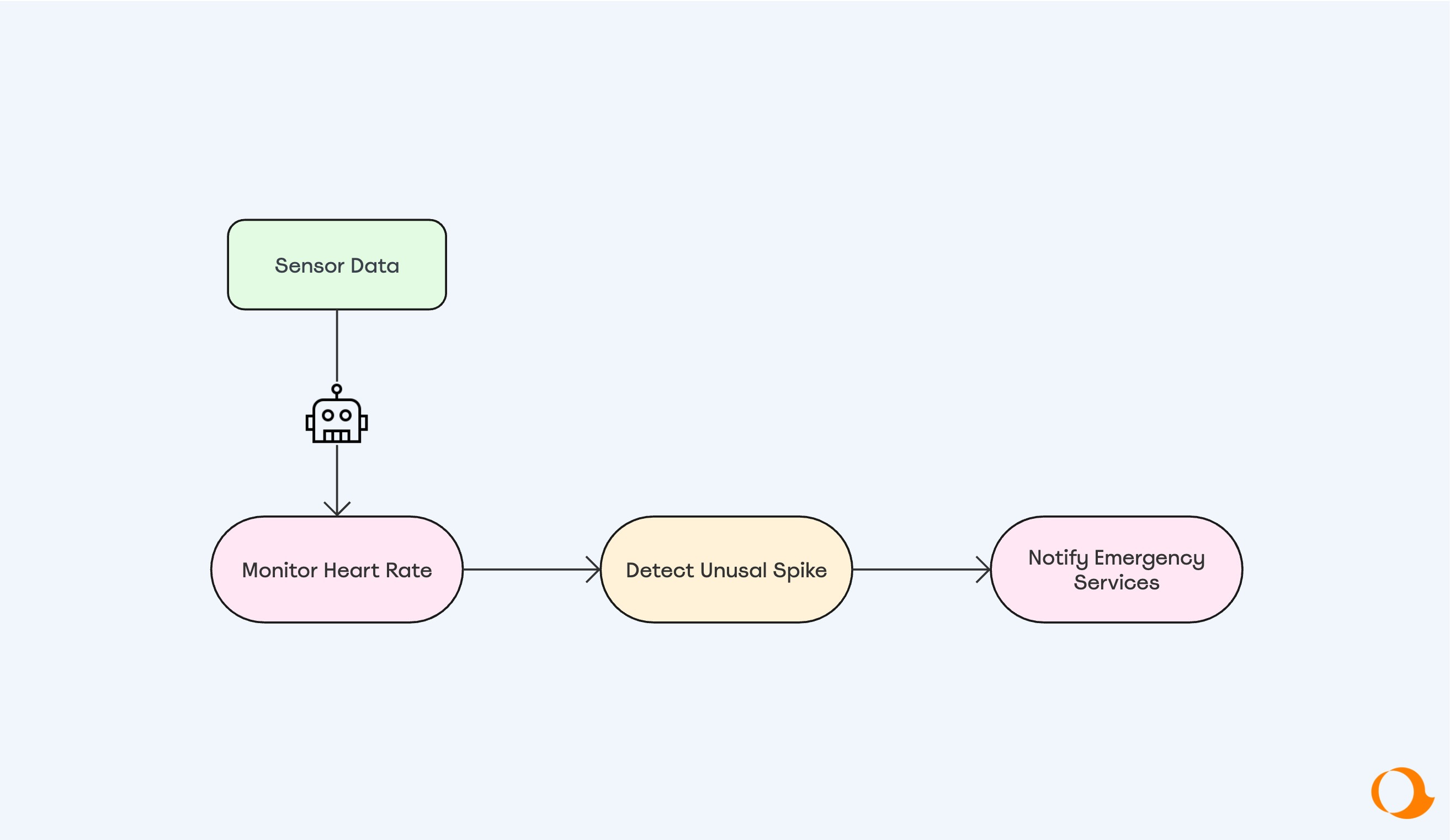
Task: Select the Notify Emergency Services node
Action: 1116,569
